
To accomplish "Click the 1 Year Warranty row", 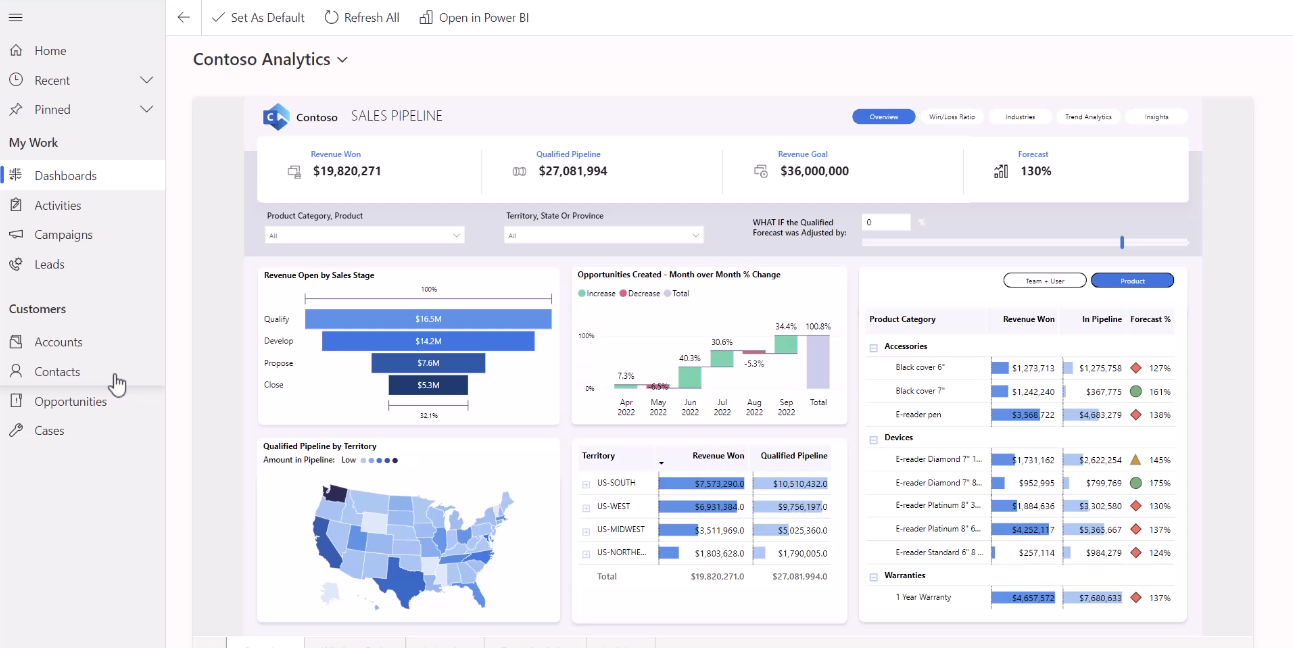I will pos(1020,598).
